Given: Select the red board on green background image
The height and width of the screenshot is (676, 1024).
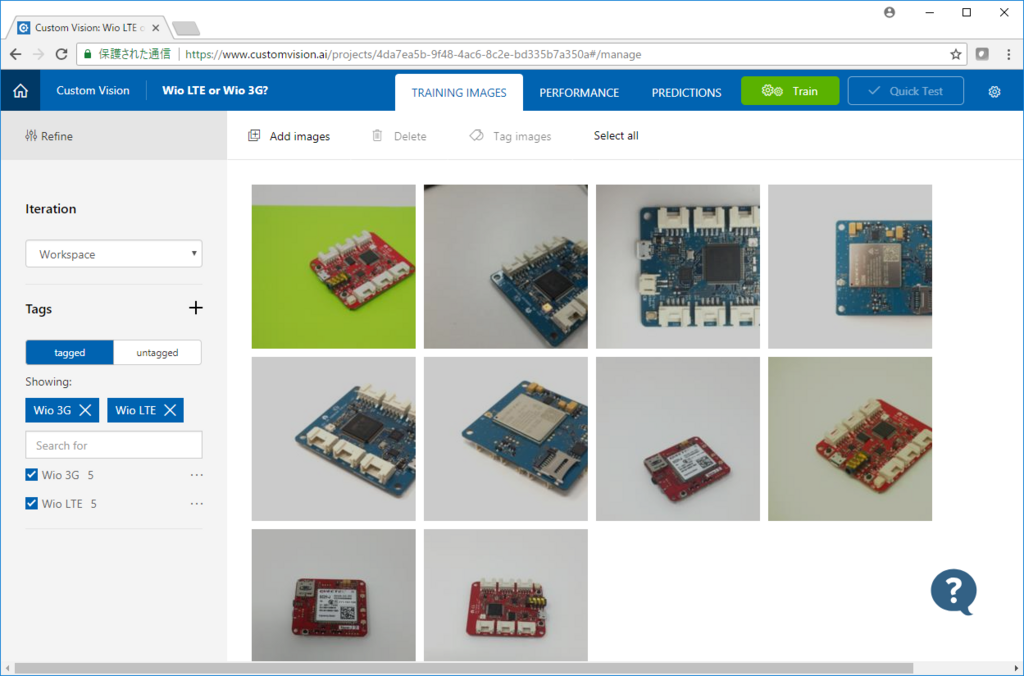Looking at the screenshot, I should [334, 266].
